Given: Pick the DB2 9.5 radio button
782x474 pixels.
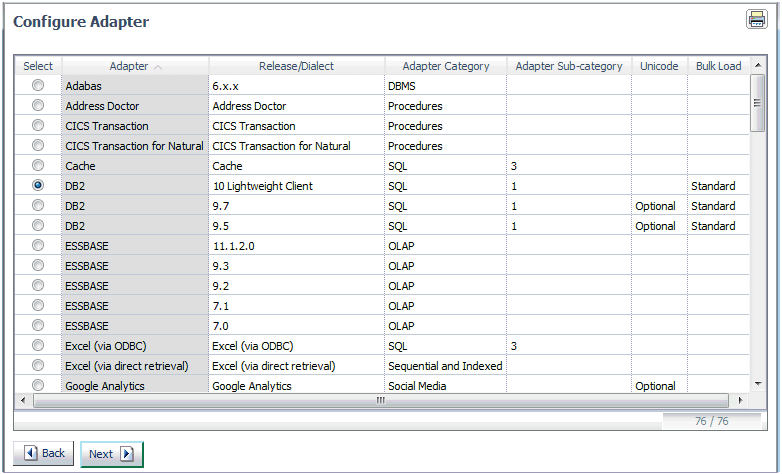Looking at the screenshot, I should point(38,225).
